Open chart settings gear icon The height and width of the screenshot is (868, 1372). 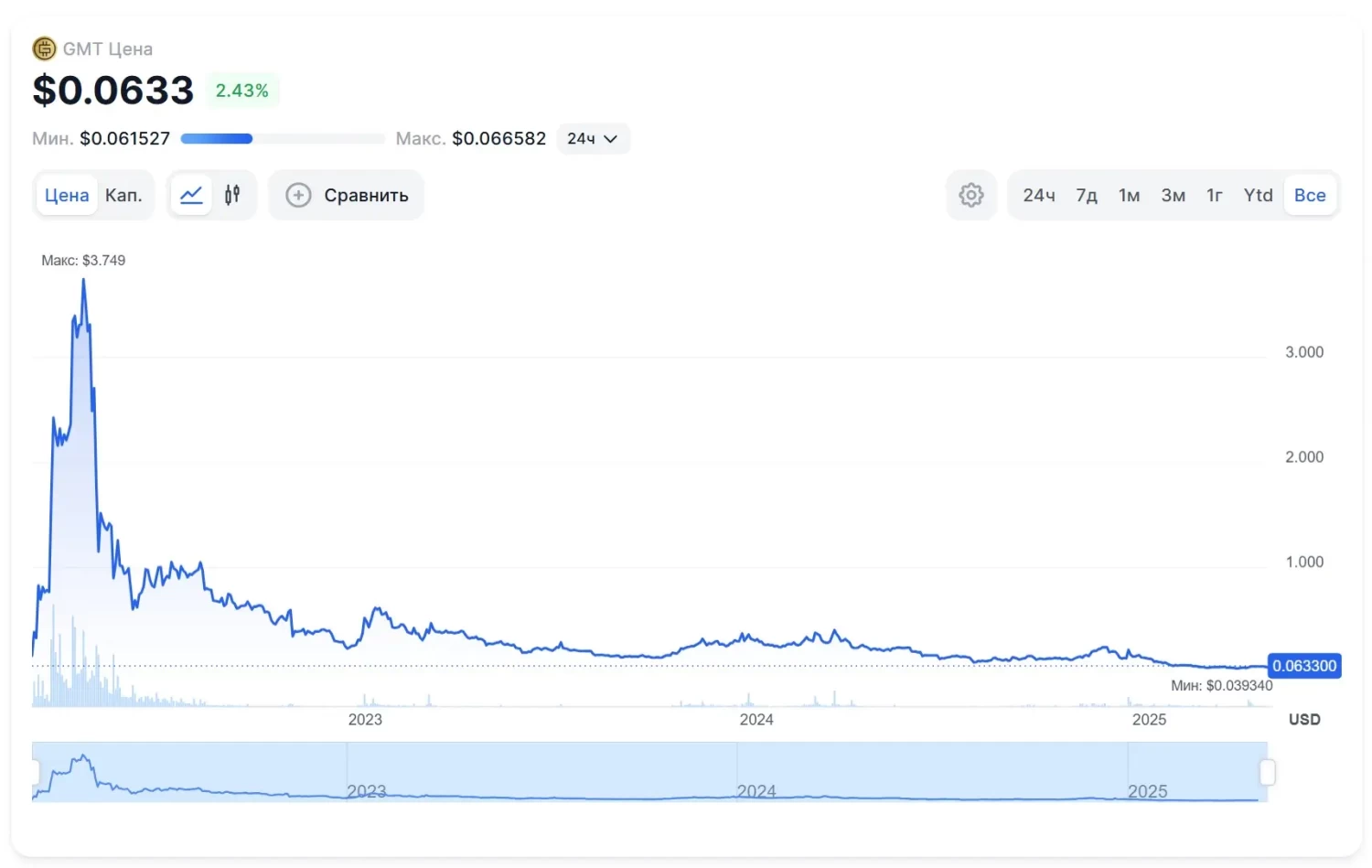click(x=970, y=195)
